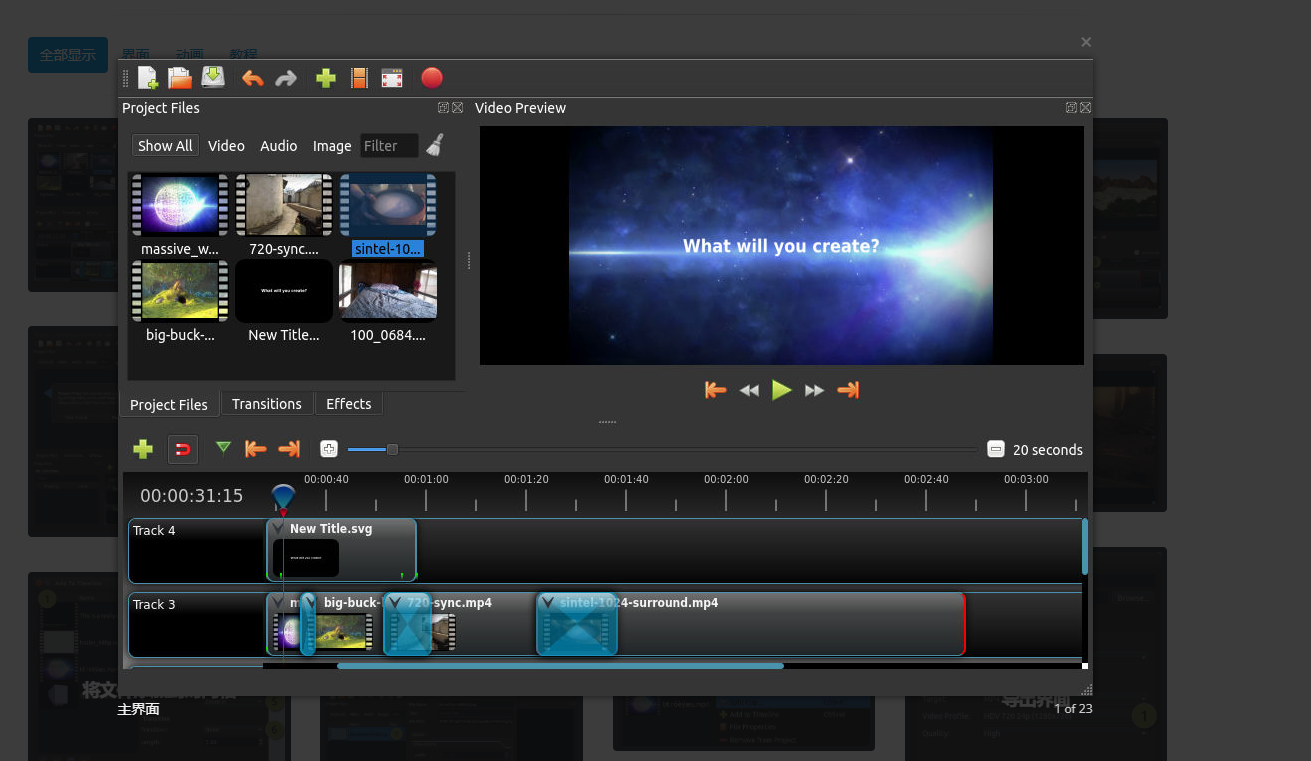Filter project files by Video
The width and height of the screenshot is (1311, 761).
(226, 146)
